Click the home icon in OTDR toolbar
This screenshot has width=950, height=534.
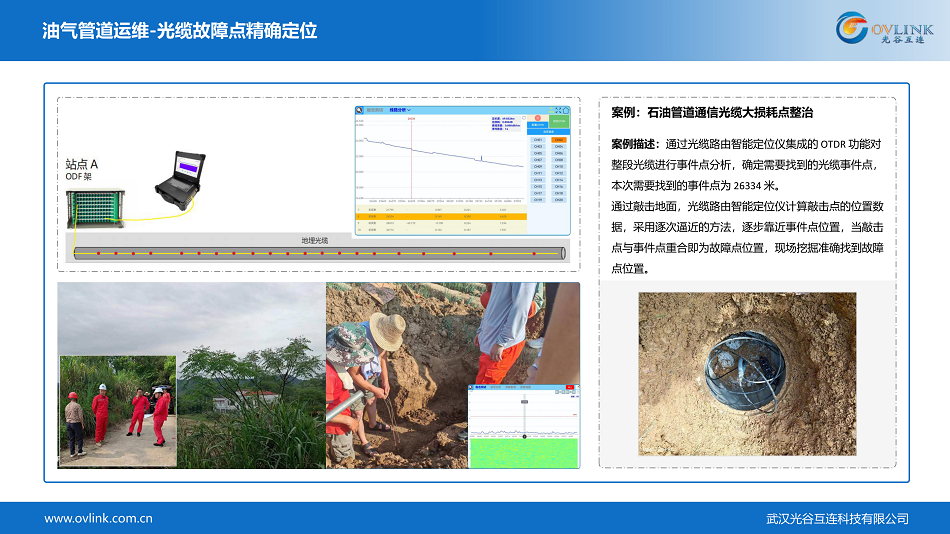pyautogui.click(x=566, y=110)
